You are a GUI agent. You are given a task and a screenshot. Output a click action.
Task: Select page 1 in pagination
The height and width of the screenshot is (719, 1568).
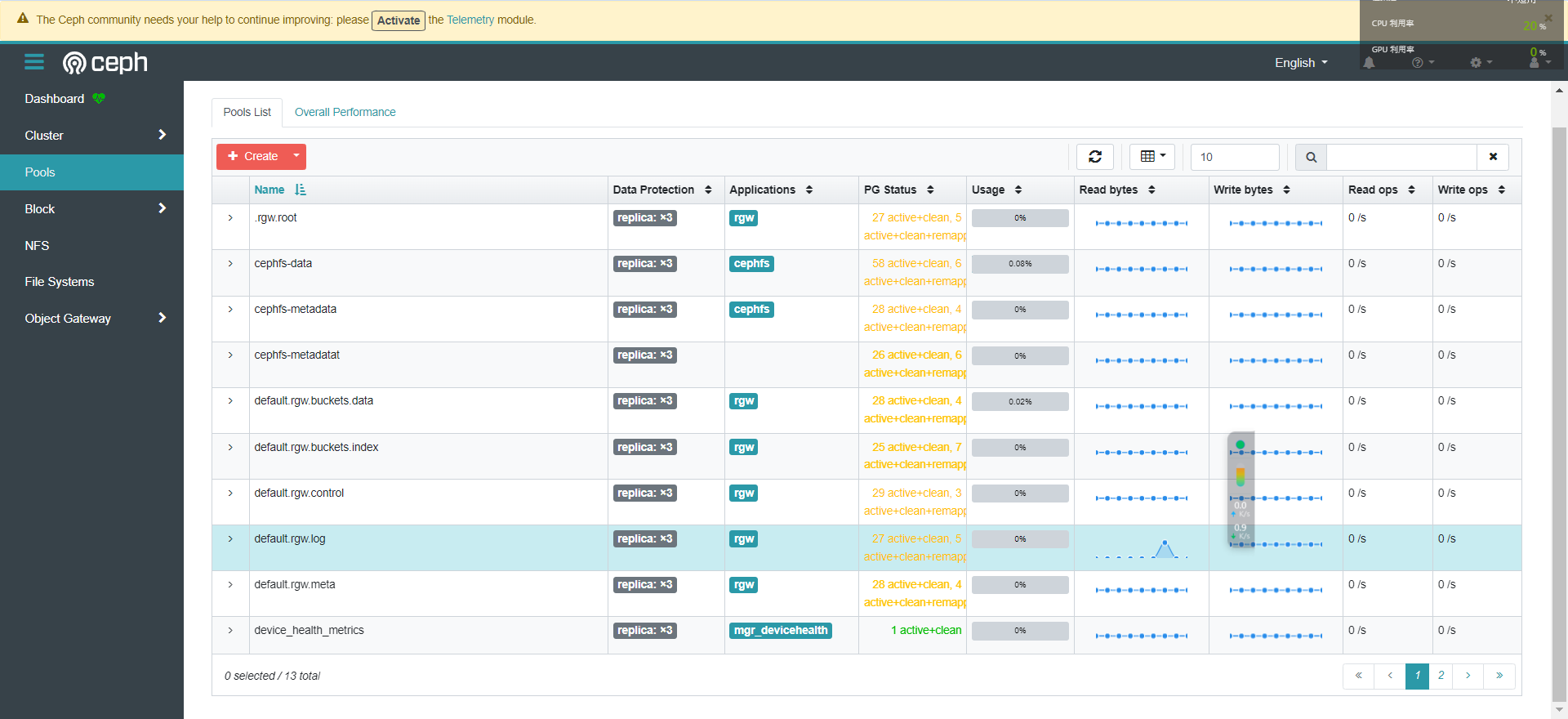click(1417, 676)
